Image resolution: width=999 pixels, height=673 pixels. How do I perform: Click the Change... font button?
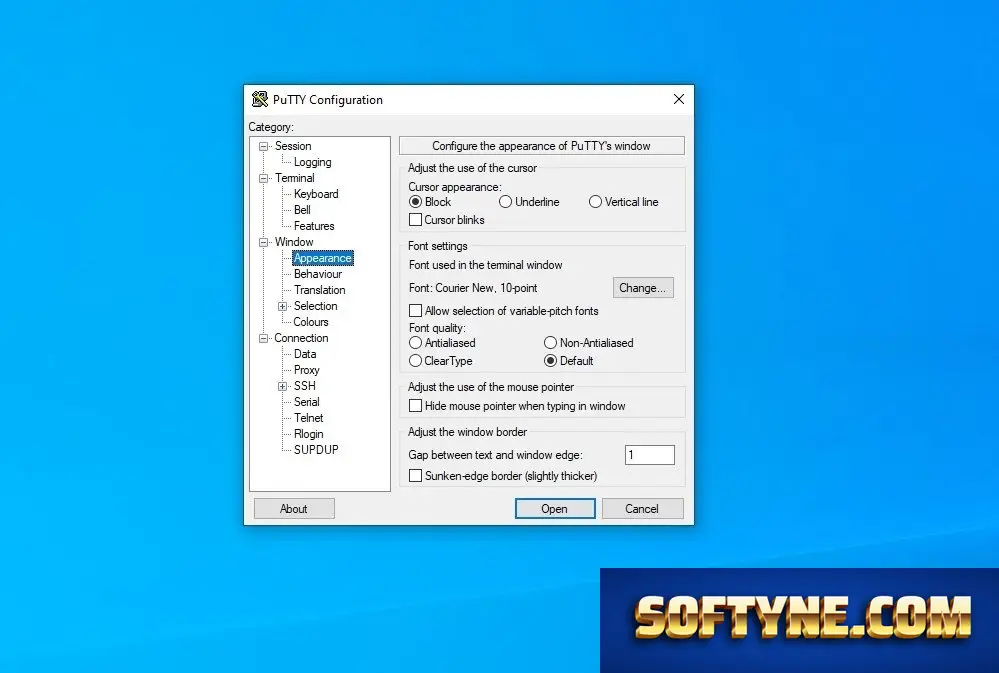(643, 288)
